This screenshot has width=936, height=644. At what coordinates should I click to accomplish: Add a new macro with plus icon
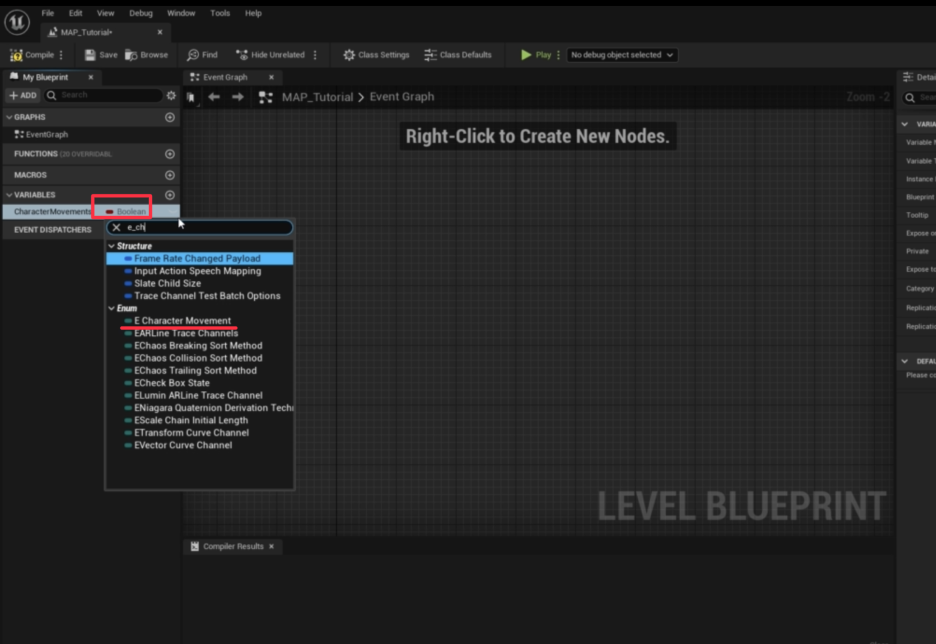170,175
